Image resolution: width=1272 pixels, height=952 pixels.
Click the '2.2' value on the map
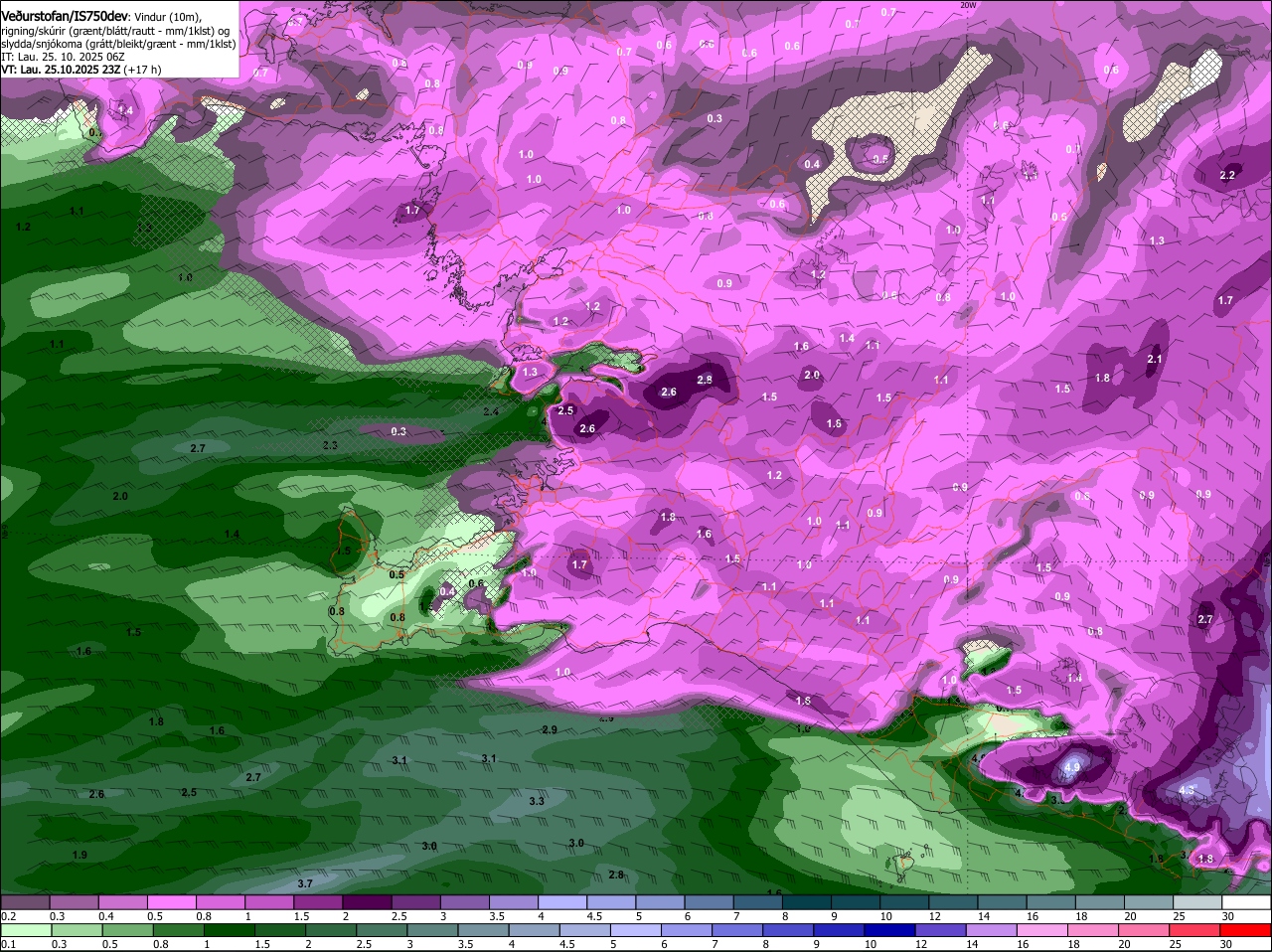[1227, 175]
